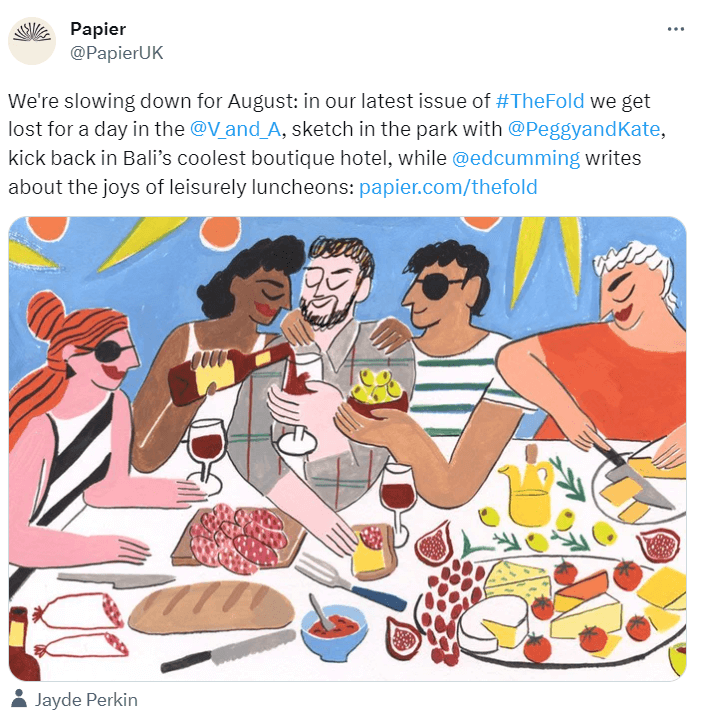Follow the papier.com/thefold link
707x718 pixels.
pyautogui.click(x=448, y=187)
